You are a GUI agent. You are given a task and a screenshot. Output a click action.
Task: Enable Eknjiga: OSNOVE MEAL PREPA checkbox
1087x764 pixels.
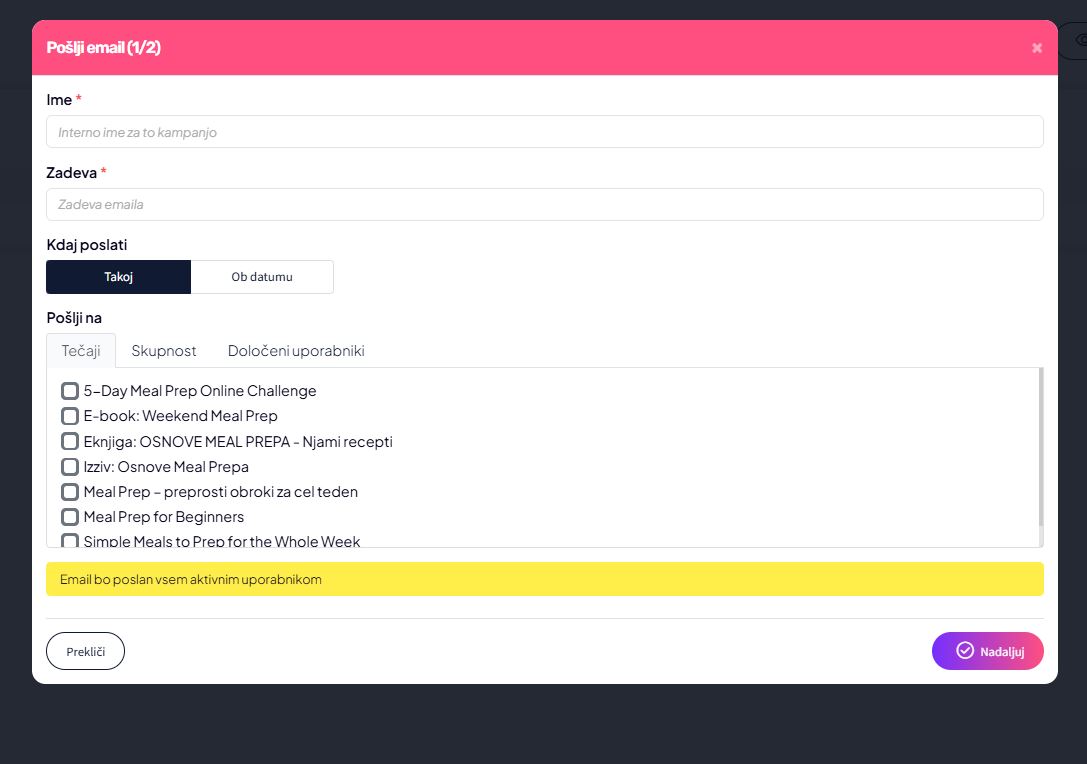[70, 441]
